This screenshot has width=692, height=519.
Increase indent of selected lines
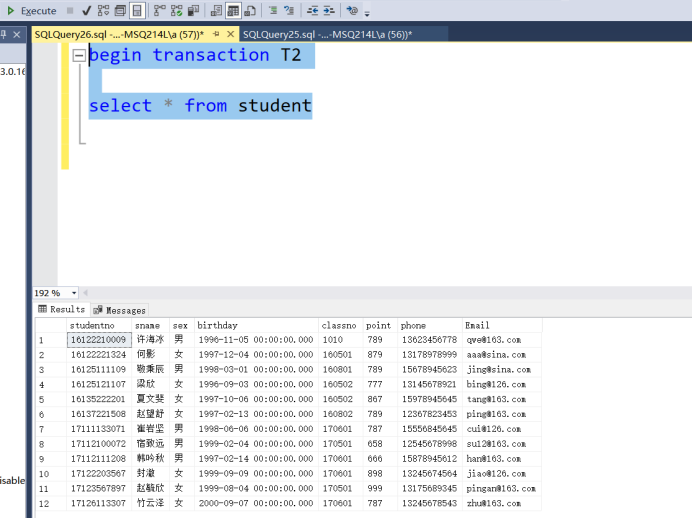click(329, 11)
